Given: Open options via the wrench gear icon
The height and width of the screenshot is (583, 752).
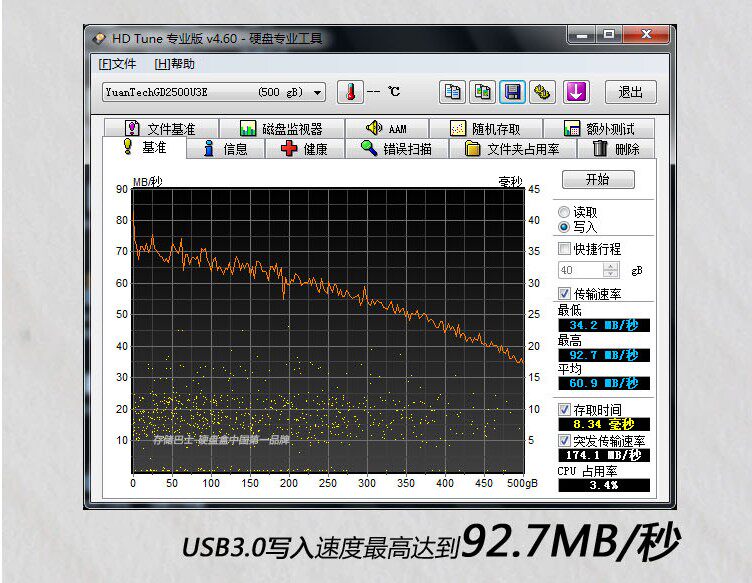Looking at the screenshot, I should click(543, 92).
